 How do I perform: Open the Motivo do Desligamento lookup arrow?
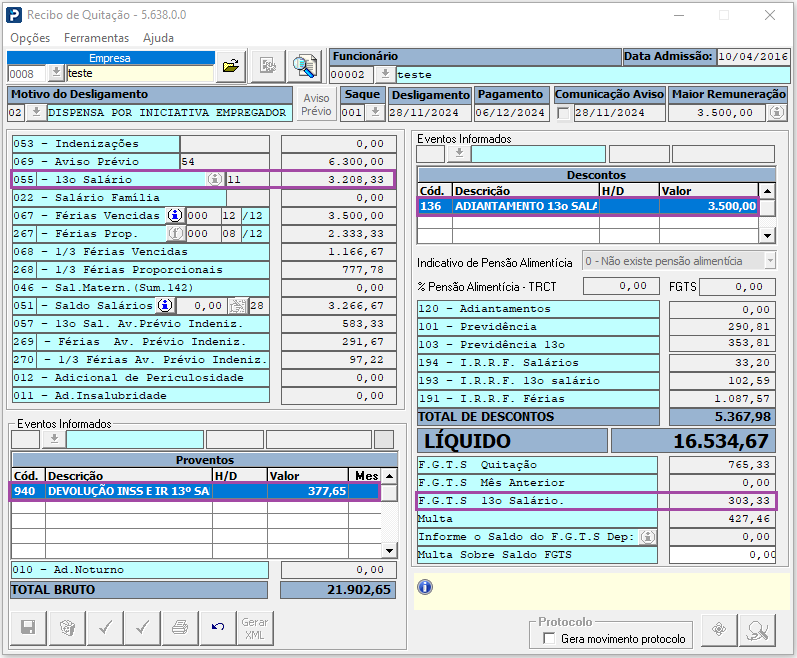[36, 113]
